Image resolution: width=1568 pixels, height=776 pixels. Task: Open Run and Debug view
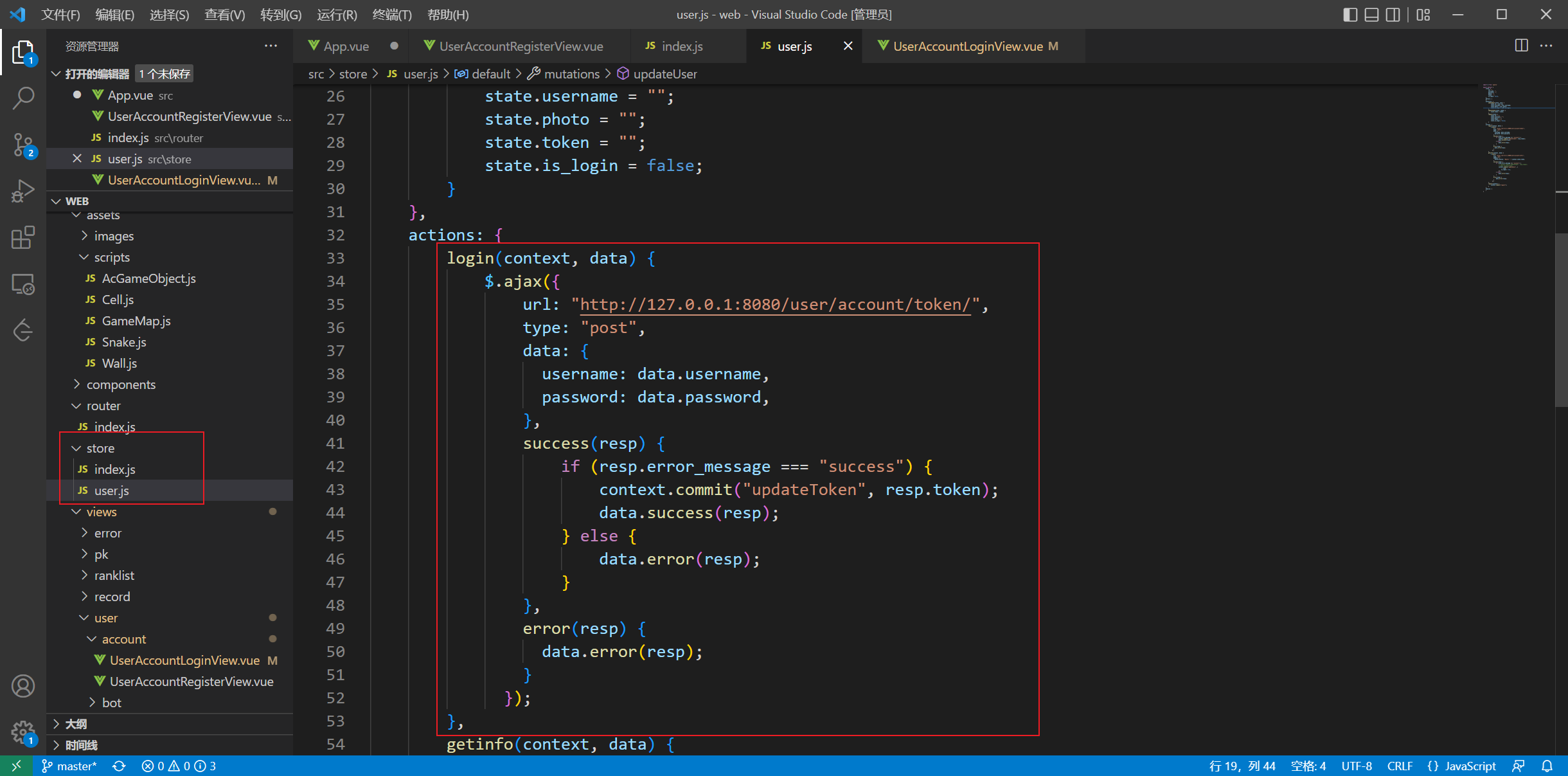click(x=23, y=191)
